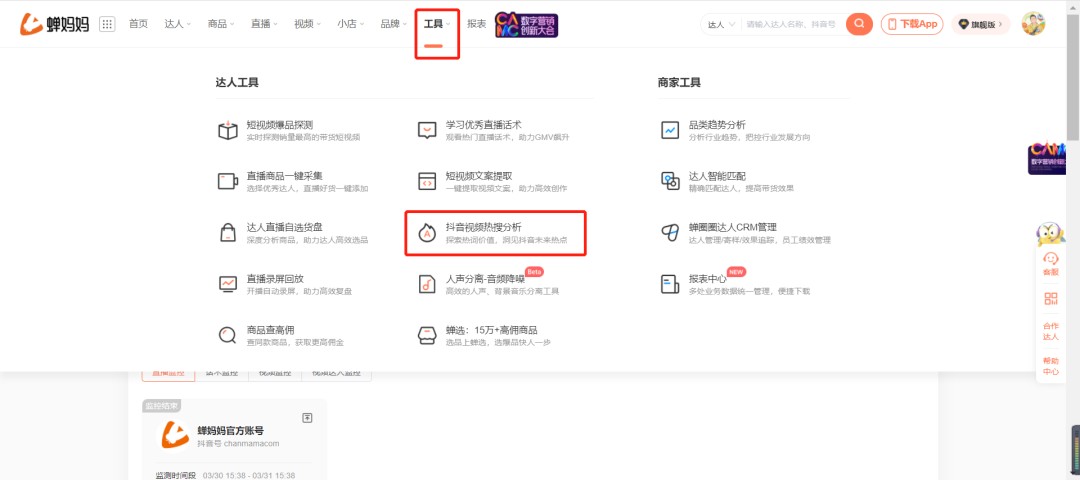This screenshot has width=1080, height=480.
Task: Expand the 小店 nav dropdown
Action: pos(351,24)
